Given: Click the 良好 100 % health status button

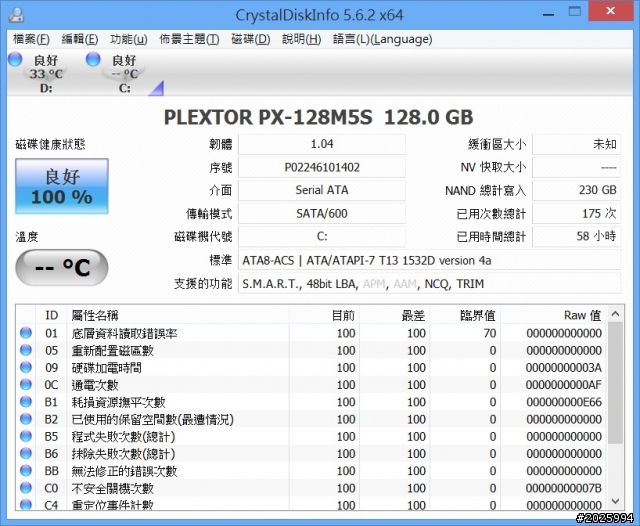Looking at the screenshot, I should (62, 186).
